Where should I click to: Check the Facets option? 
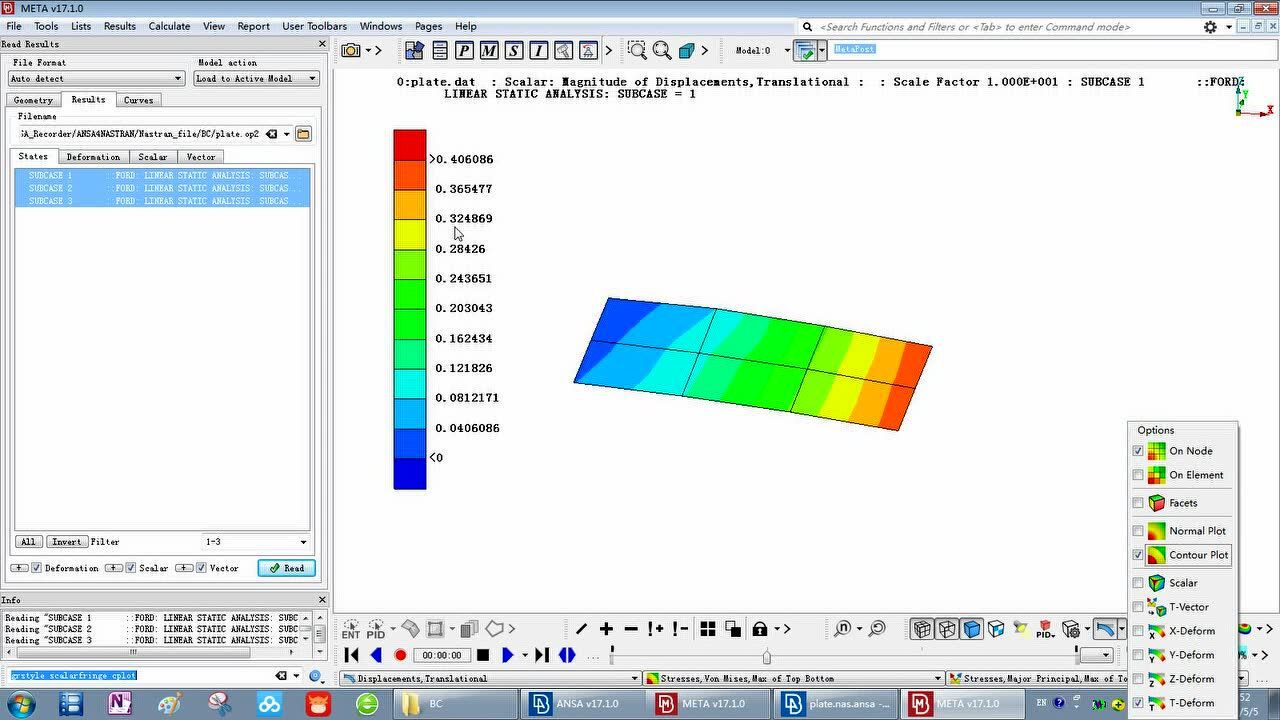pyautogui.click(x=1138, y=503)
